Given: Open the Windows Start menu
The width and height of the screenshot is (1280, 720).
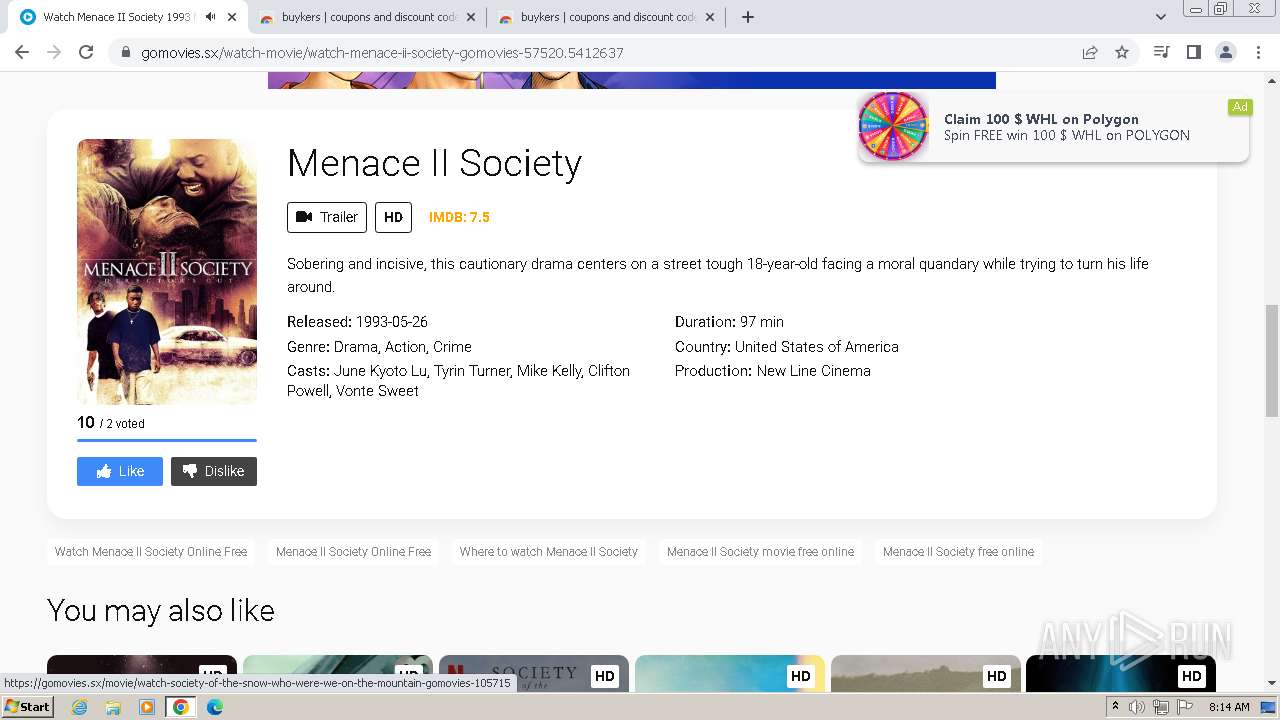Looking at the screenshot, I should (28, 707).
